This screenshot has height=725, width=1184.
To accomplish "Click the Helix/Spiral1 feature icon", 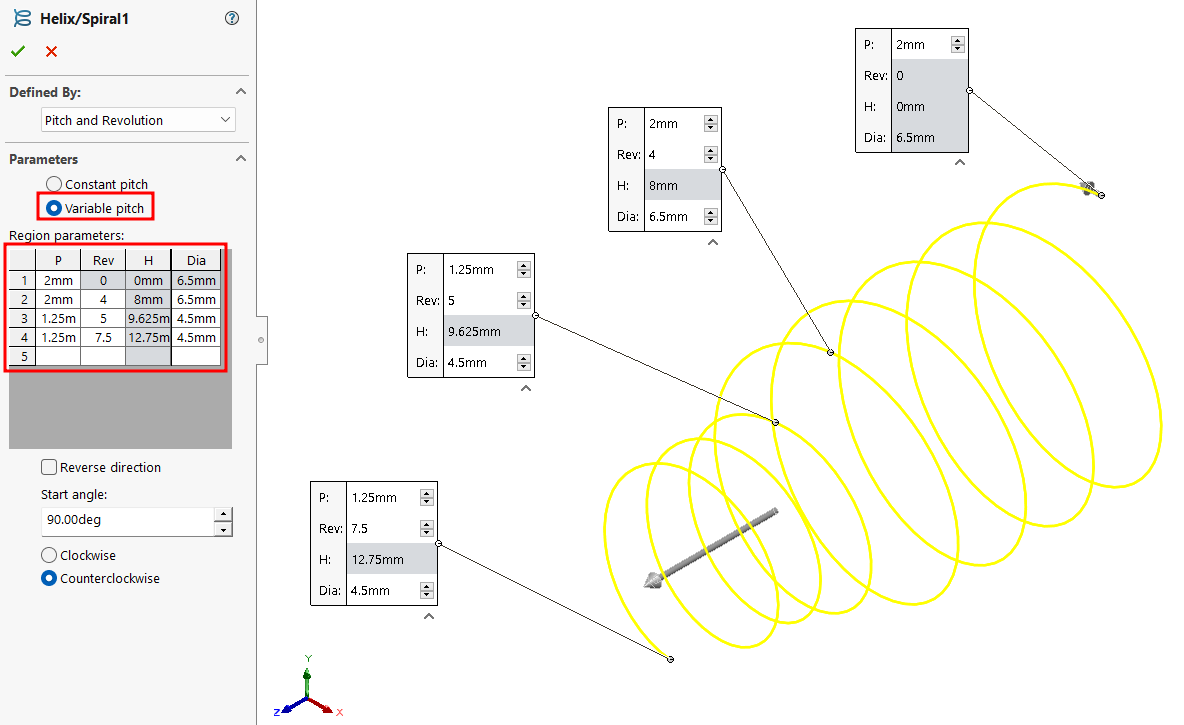I will [x=21, y=18].
